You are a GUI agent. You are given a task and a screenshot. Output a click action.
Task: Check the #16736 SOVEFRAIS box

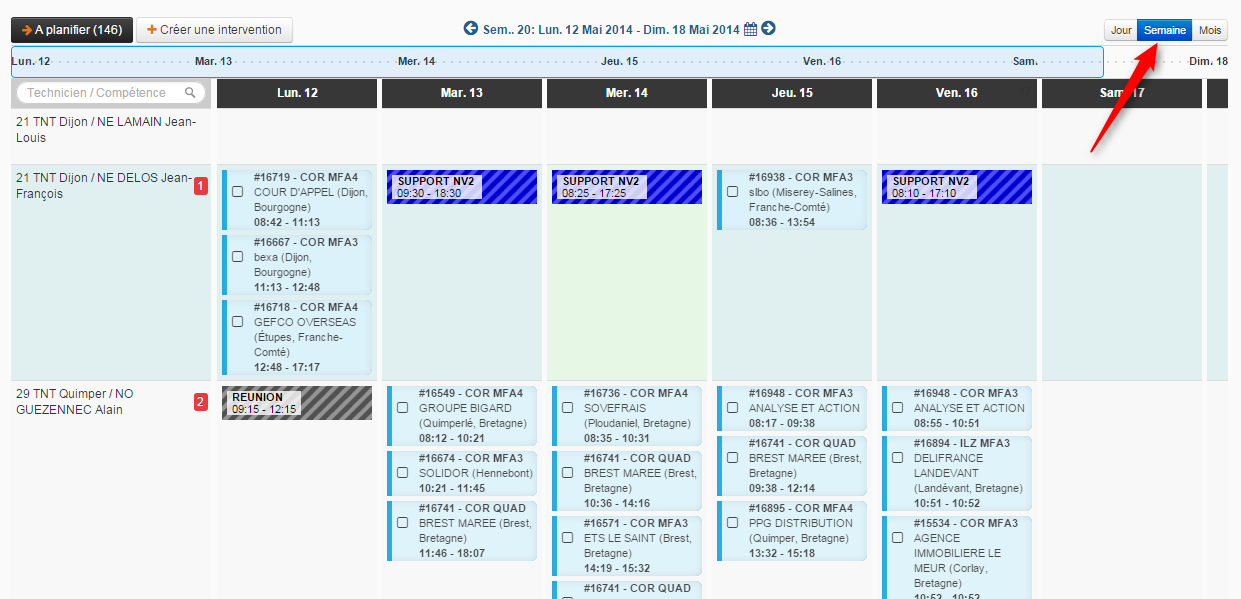point(568,408)
